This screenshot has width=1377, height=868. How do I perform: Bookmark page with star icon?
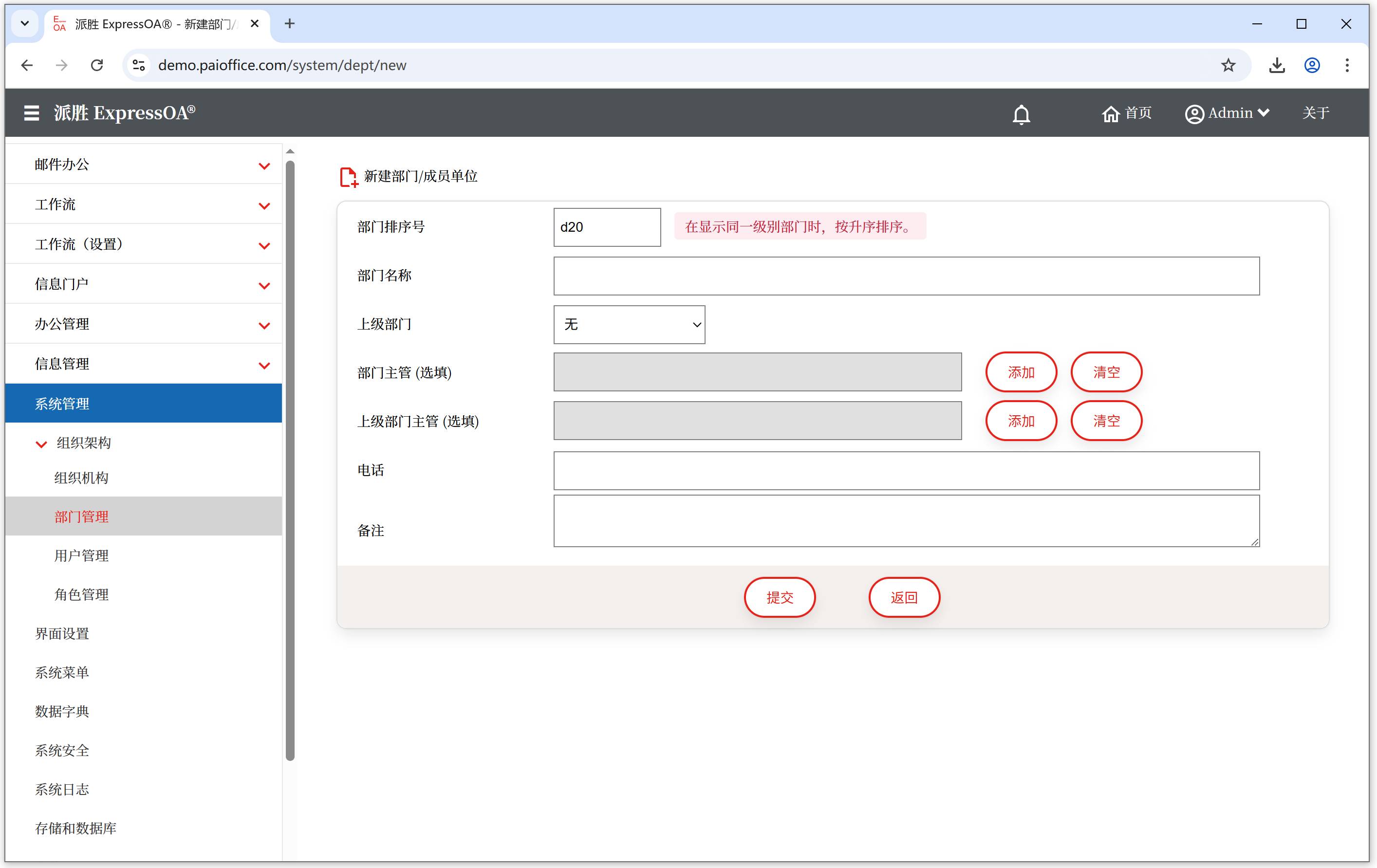[1228, 65]
